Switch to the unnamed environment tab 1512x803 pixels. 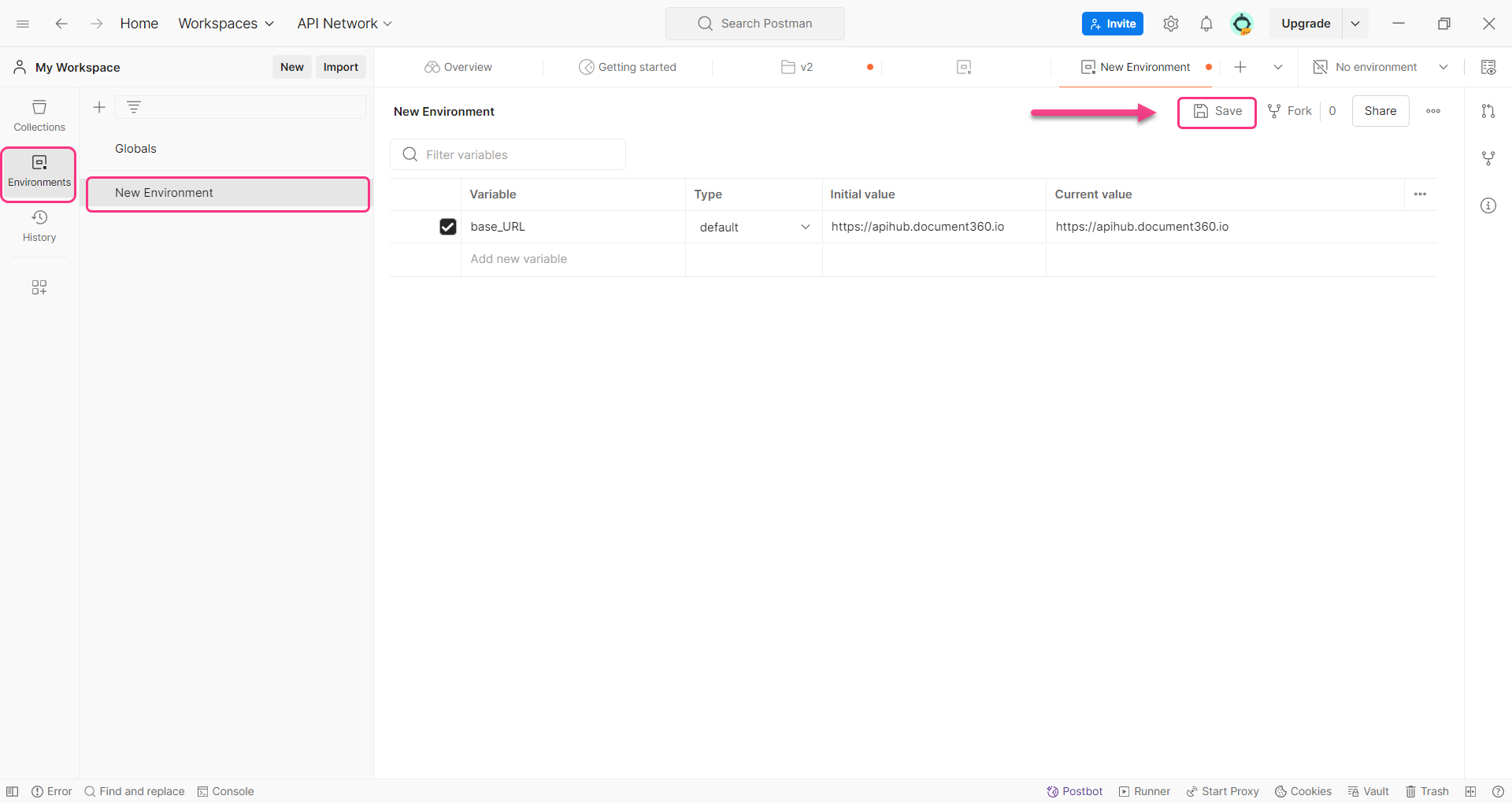[x=965, y=67]
